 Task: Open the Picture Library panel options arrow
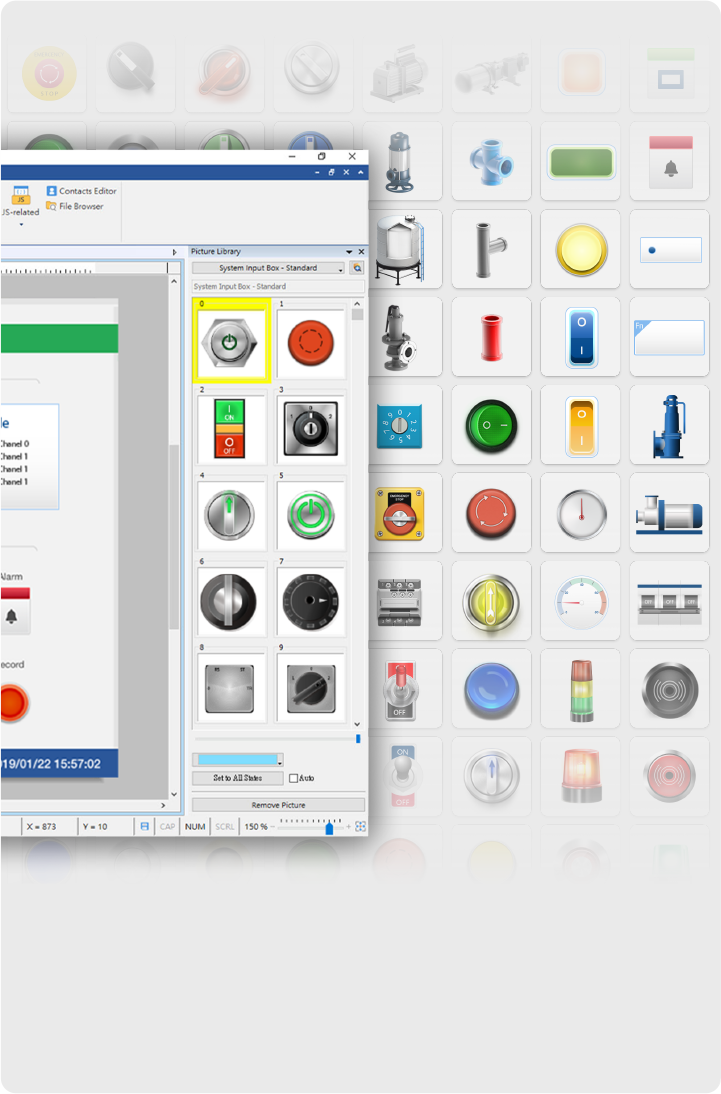[349, 252]
